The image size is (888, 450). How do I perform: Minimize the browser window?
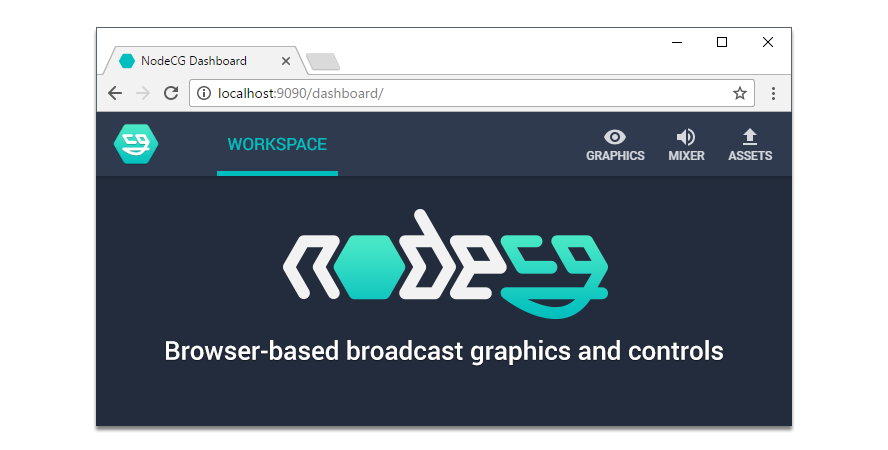pos(677,42)
